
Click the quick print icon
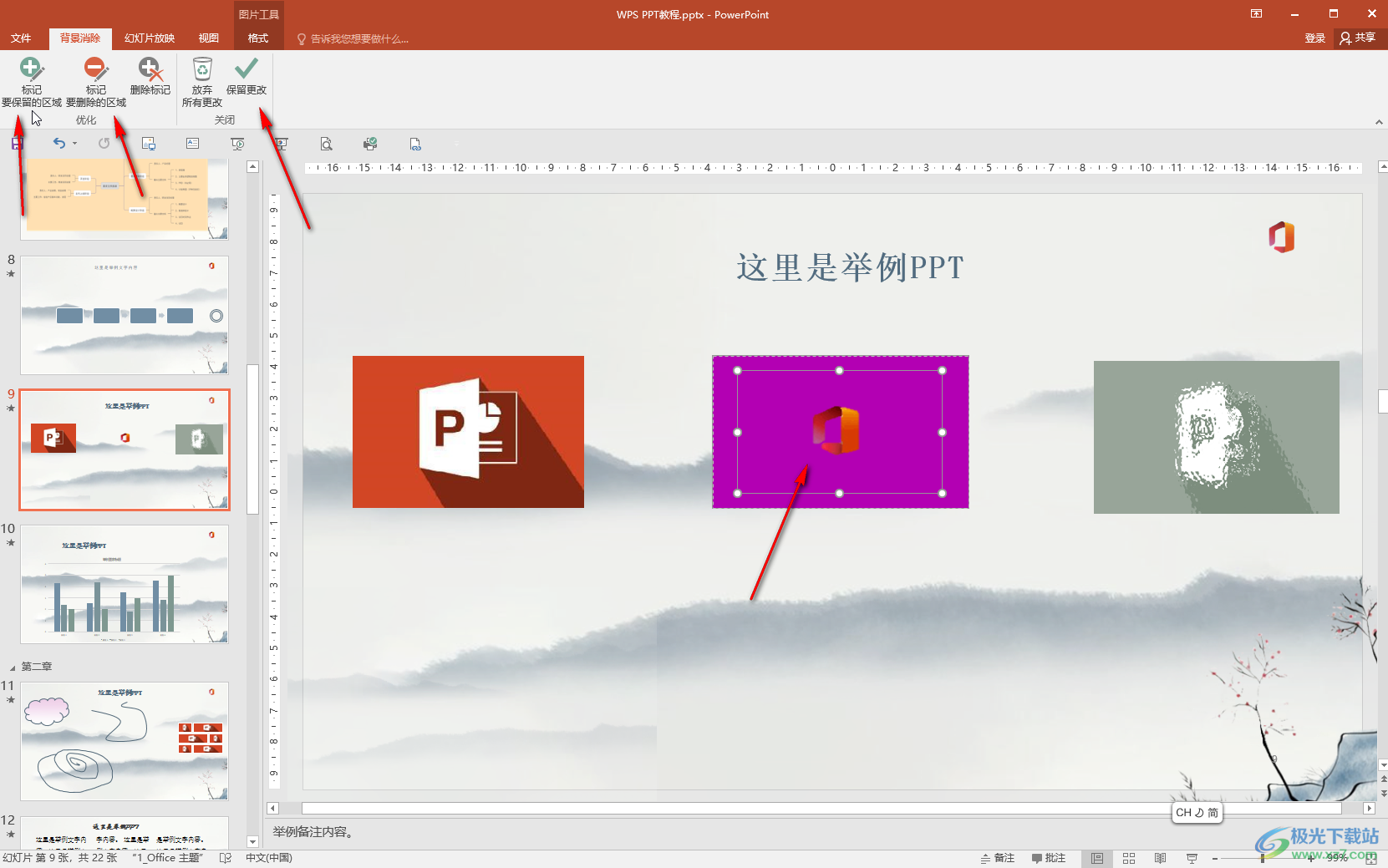point(370,144)
